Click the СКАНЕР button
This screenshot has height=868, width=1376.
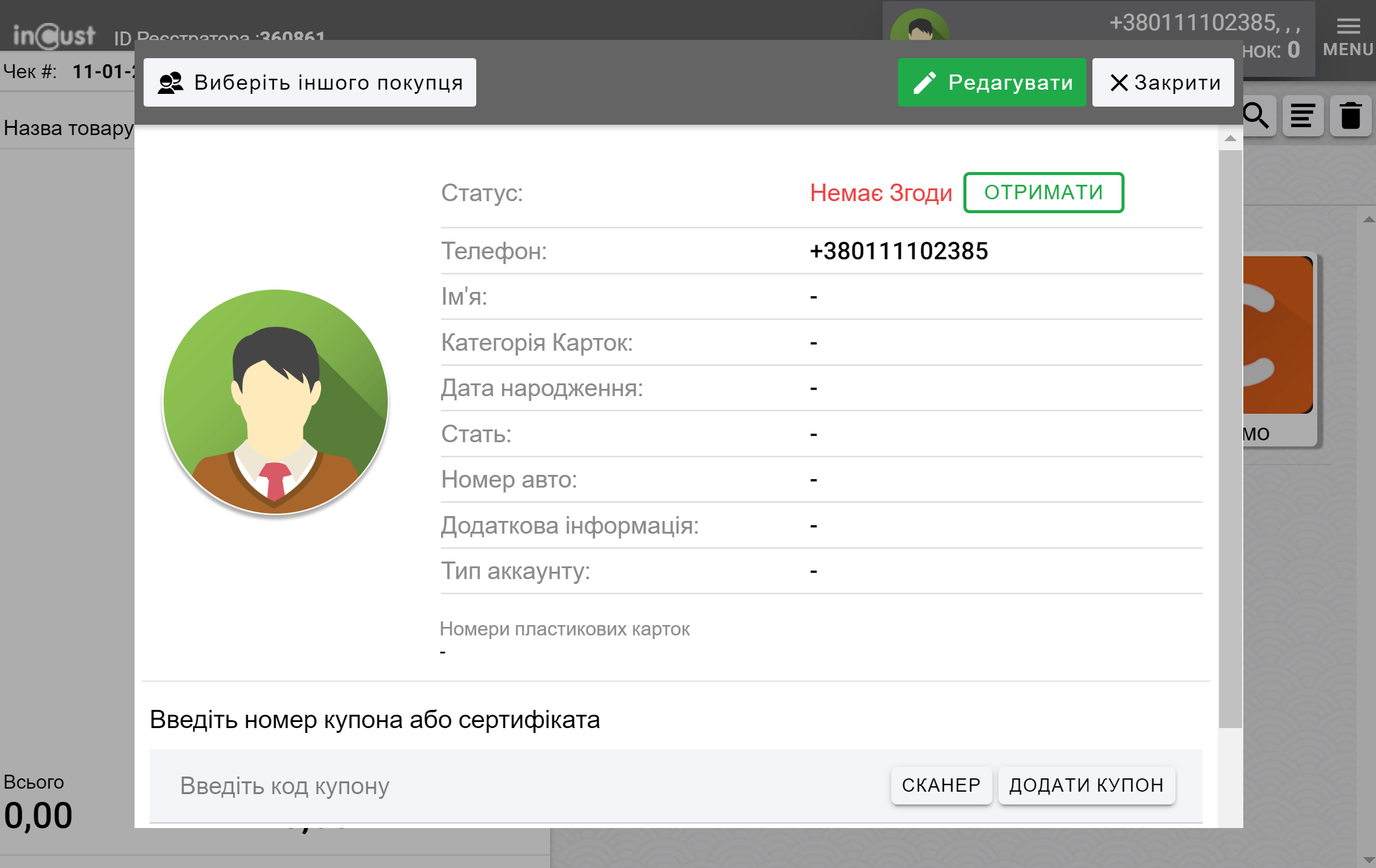tap(941, 785)
